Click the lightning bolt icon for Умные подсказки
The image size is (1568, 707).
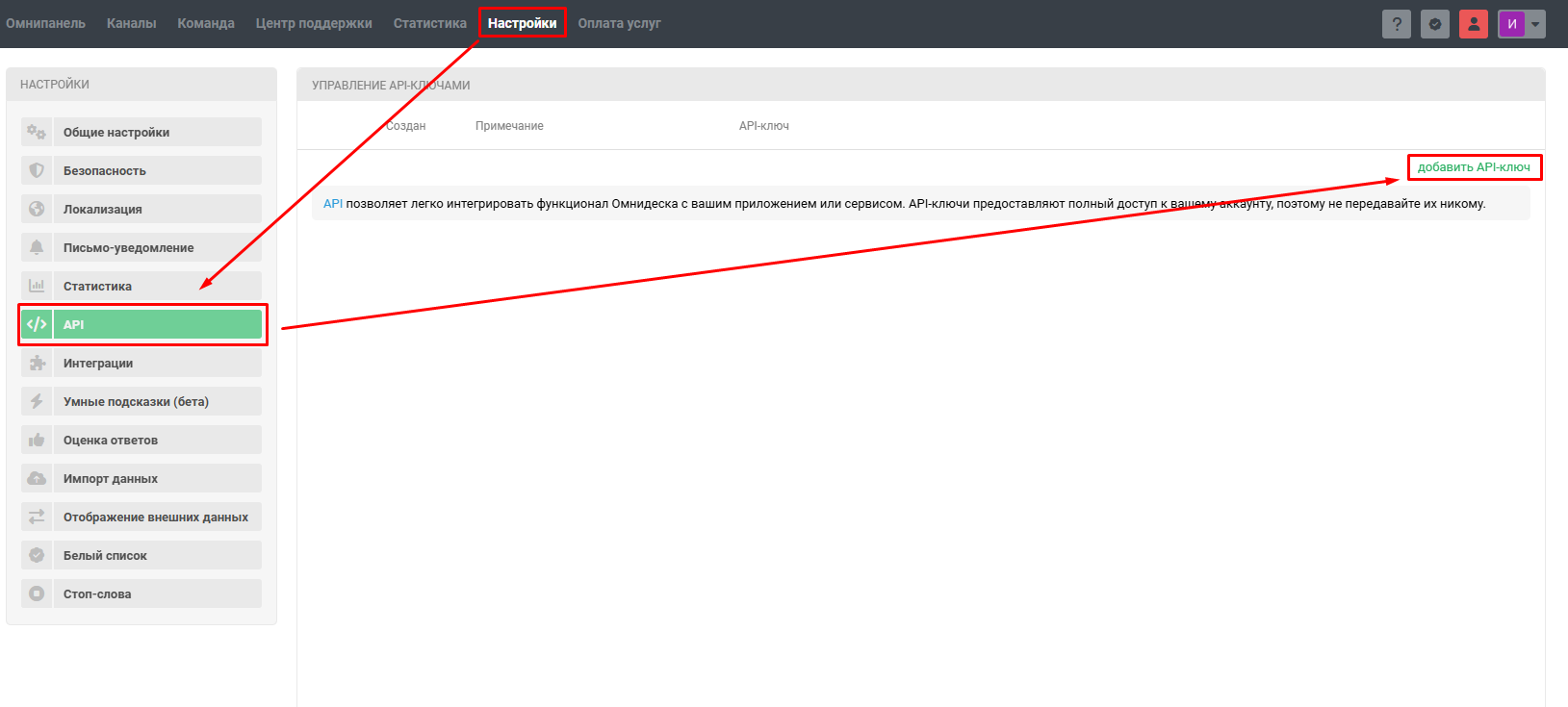(37, 401)
